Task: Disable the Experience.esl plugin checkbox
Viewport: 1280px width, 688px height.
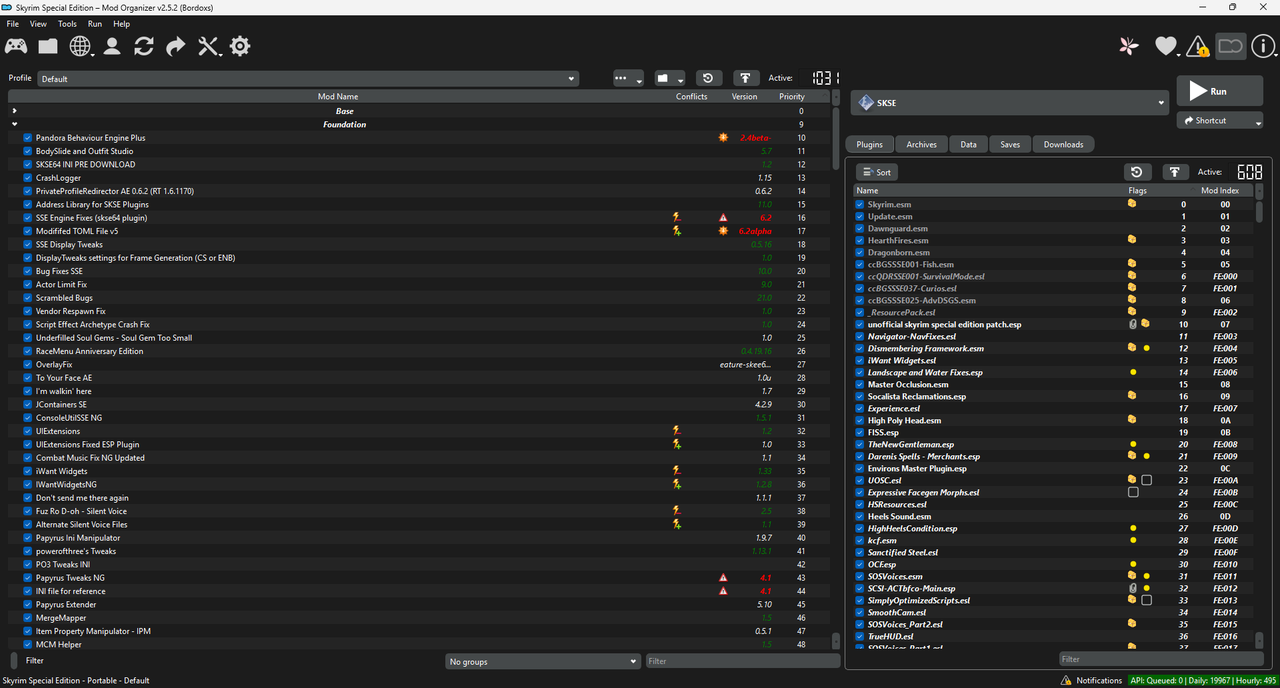Action: [x=860, y=408]
